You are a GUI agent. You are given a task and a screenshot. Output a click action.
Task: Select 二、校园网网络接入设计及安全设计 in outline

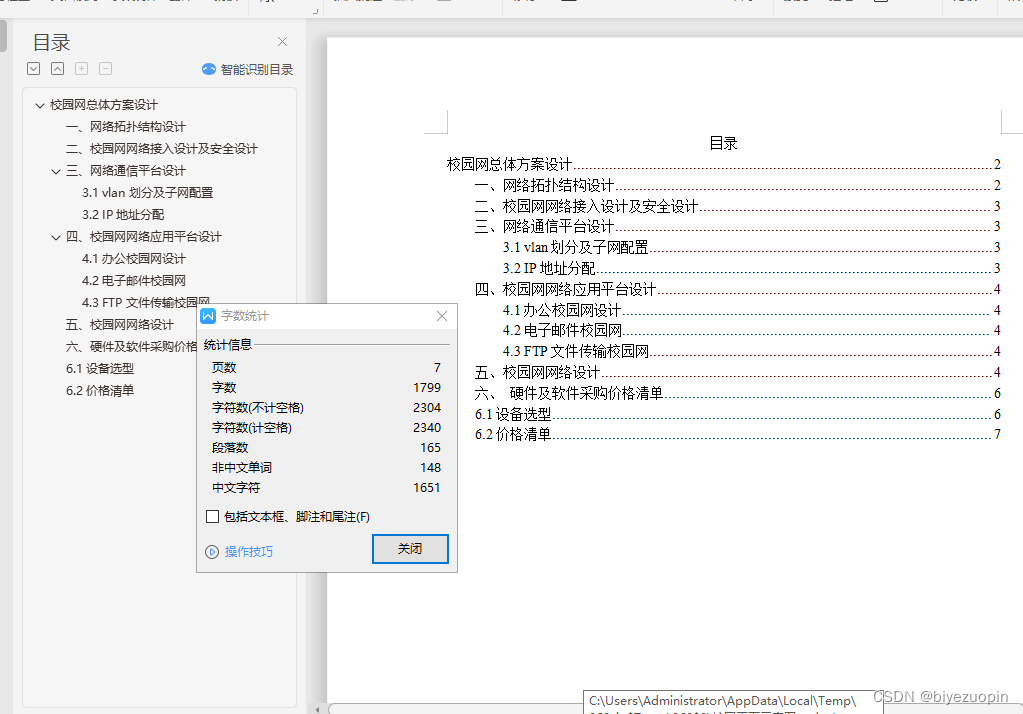[162, 149]
